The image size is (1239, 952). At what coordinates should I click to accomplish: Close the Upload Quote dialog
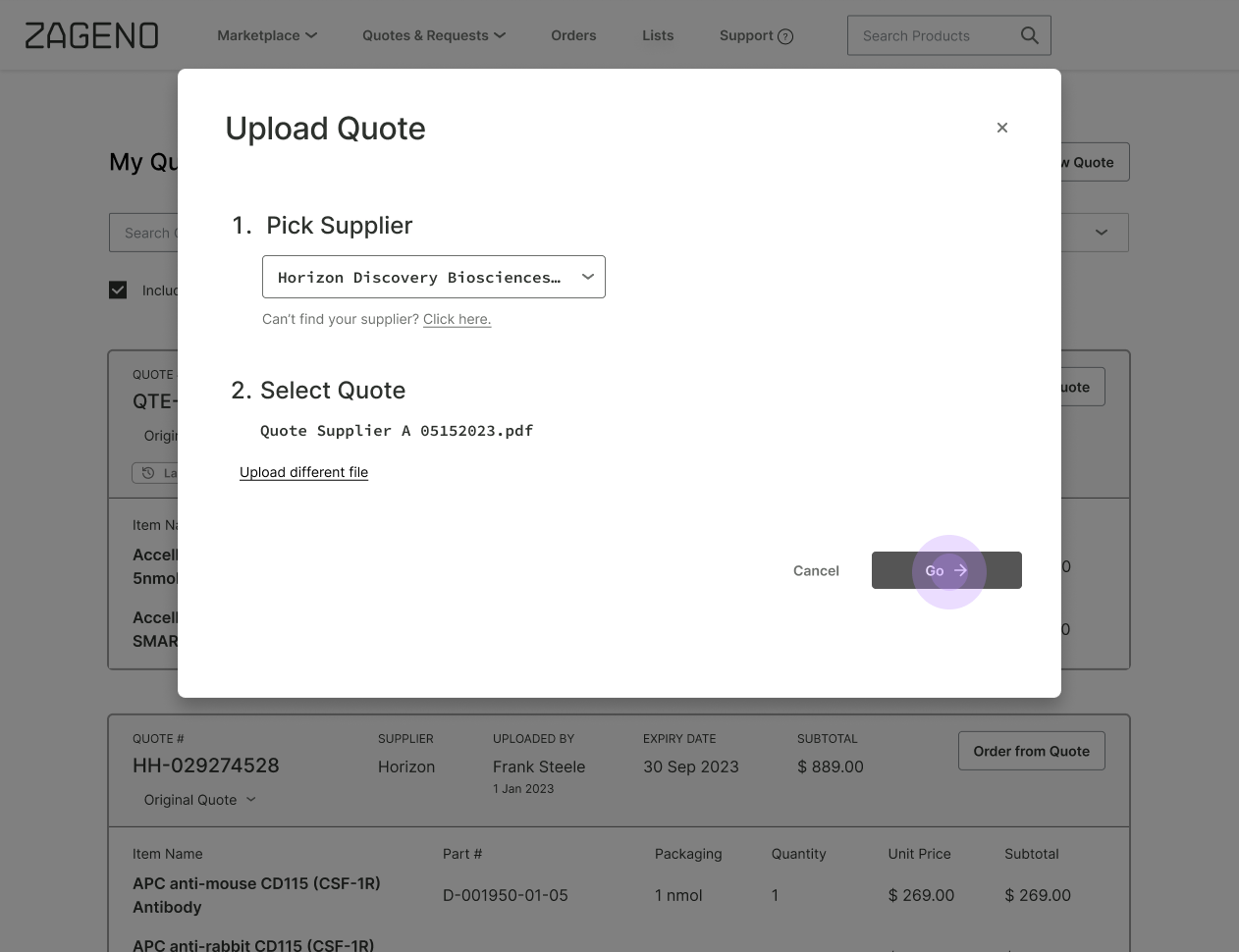[x=1002, y=128]
